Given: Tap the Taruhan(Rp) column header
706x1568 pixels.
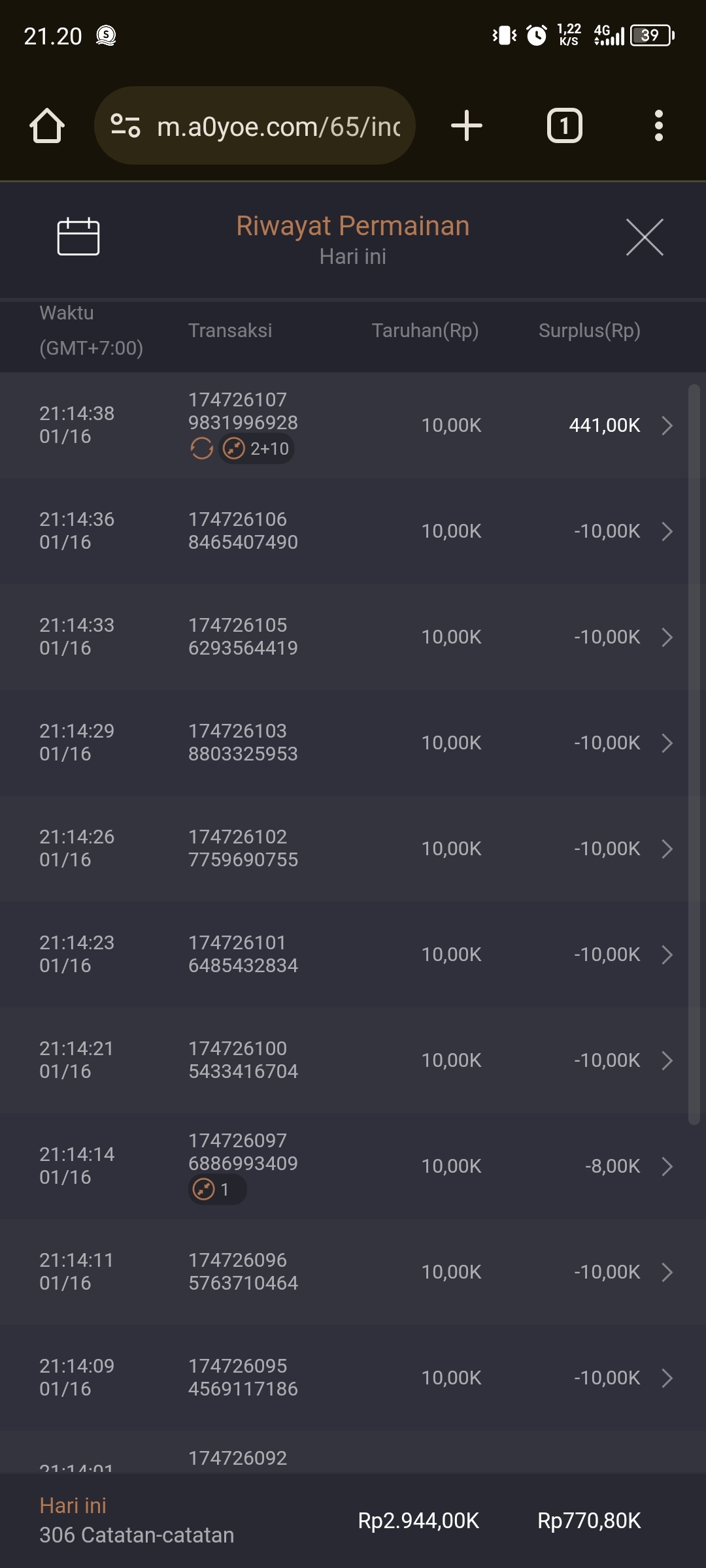Looking at the screenshot, I should pyautogui.click(x=425, y=331).
